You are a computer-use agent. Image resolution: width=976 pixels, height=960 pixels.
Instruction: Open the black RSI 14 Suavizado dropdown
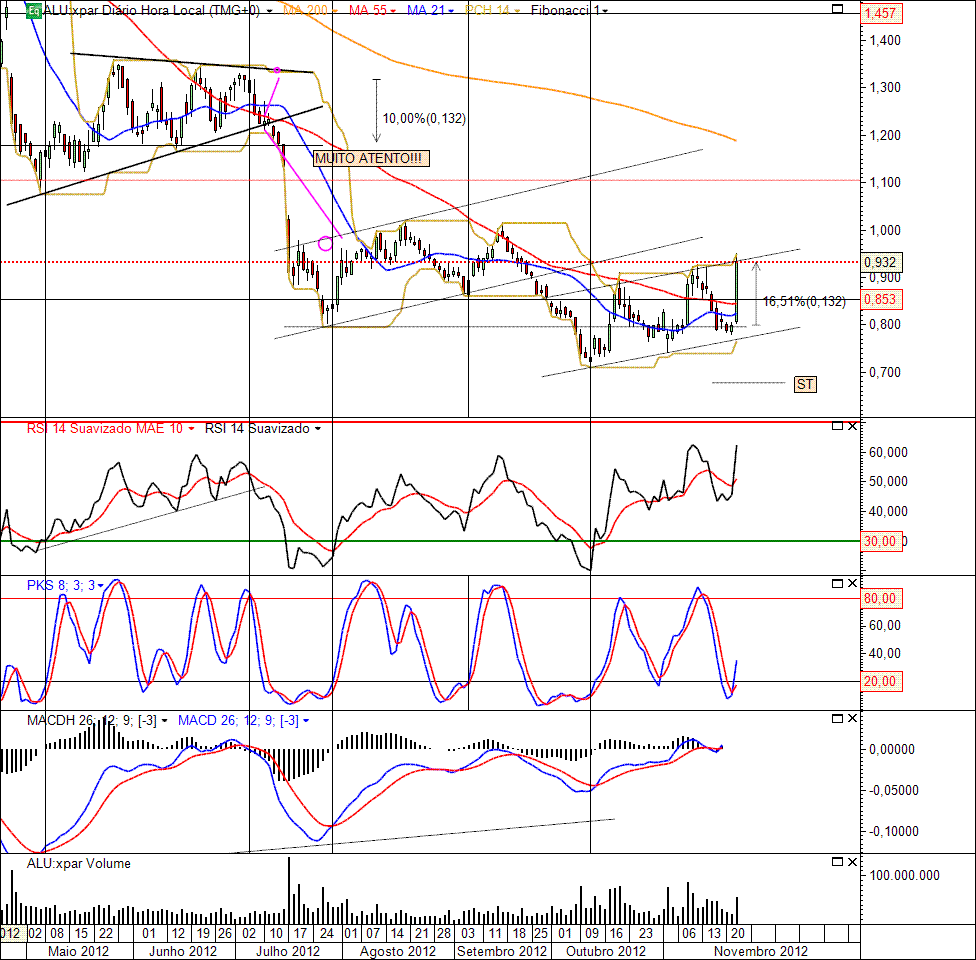tap(318, 429)
